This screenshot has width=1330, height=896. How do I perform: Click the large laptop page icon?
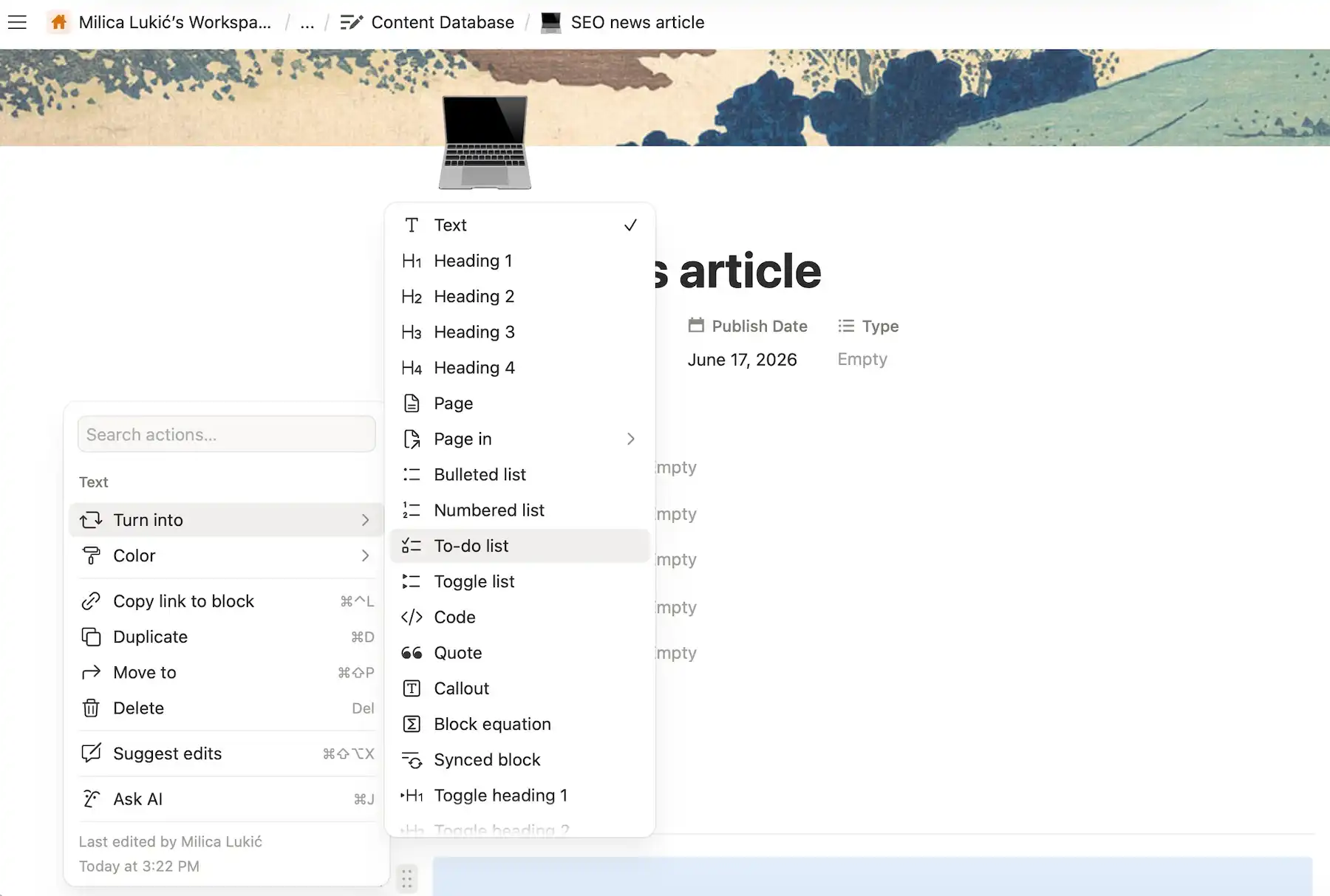(x=485, y=143)
